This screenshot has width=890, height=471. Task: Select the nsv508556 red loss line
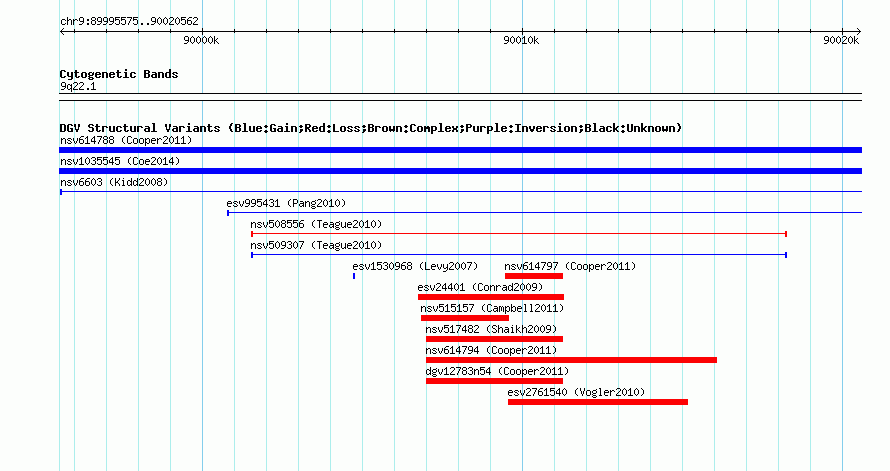(519, 234)
